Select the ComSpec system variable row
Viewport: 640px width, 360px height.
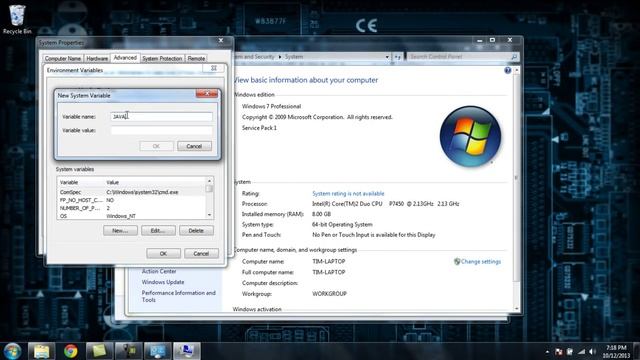(131, 192)
